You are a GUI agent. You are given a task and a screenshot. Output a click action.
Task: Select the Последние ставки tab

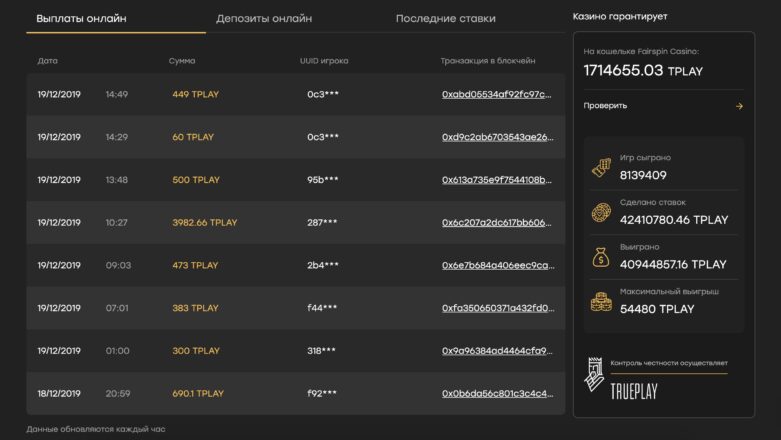pos(445,19)
